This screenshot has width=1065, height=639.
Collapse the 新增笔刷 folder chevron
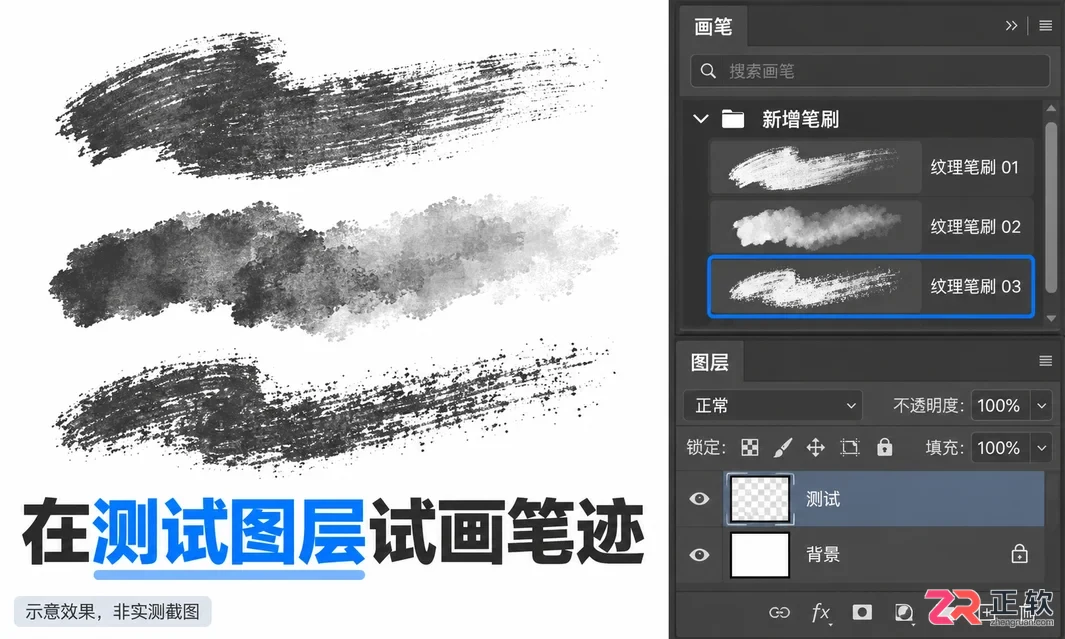click(701, 119)
